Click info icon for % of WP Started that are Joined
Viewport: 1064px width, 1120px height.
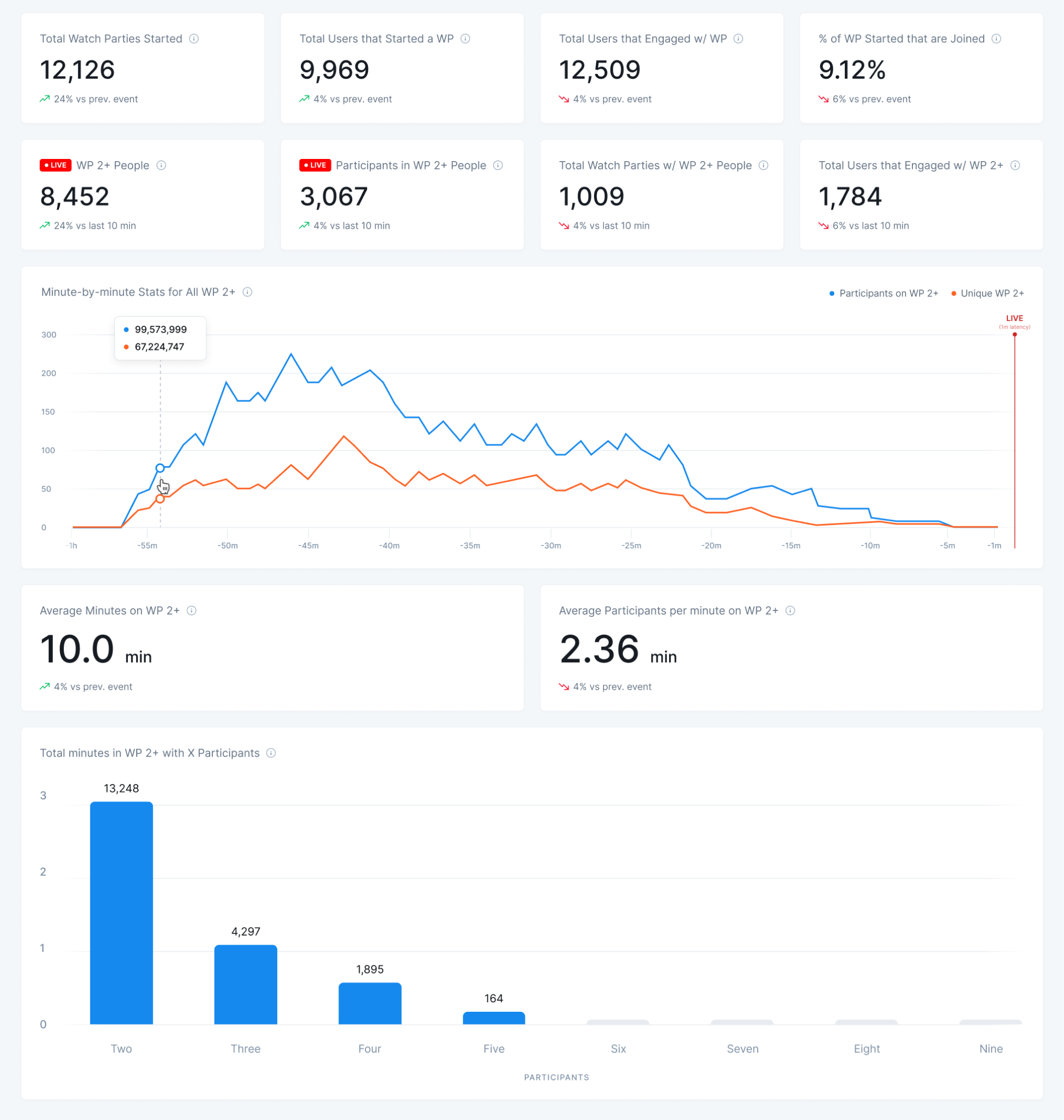[996, 39]
